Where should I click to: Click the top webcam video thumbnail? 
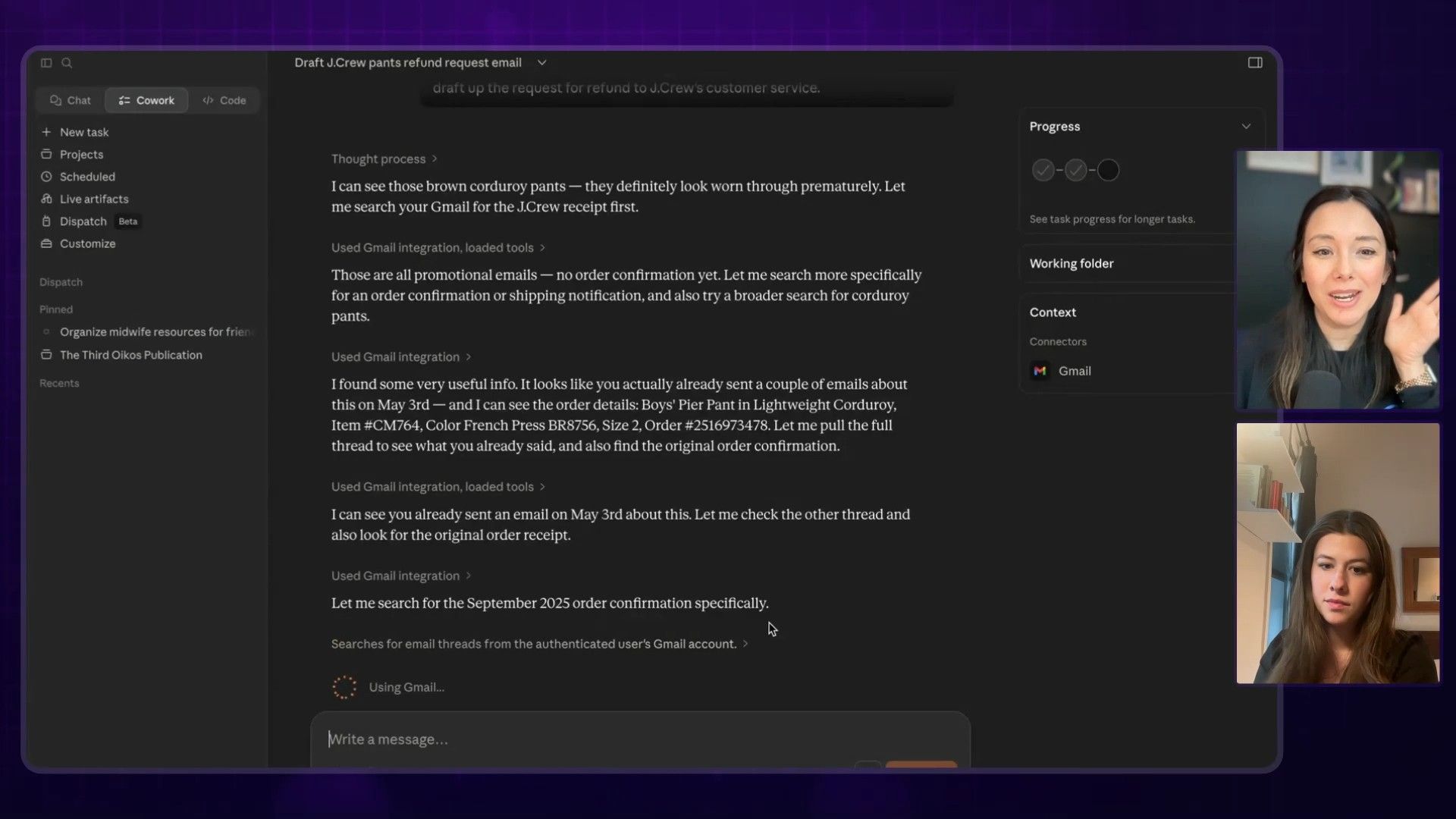coord(1338,280)
